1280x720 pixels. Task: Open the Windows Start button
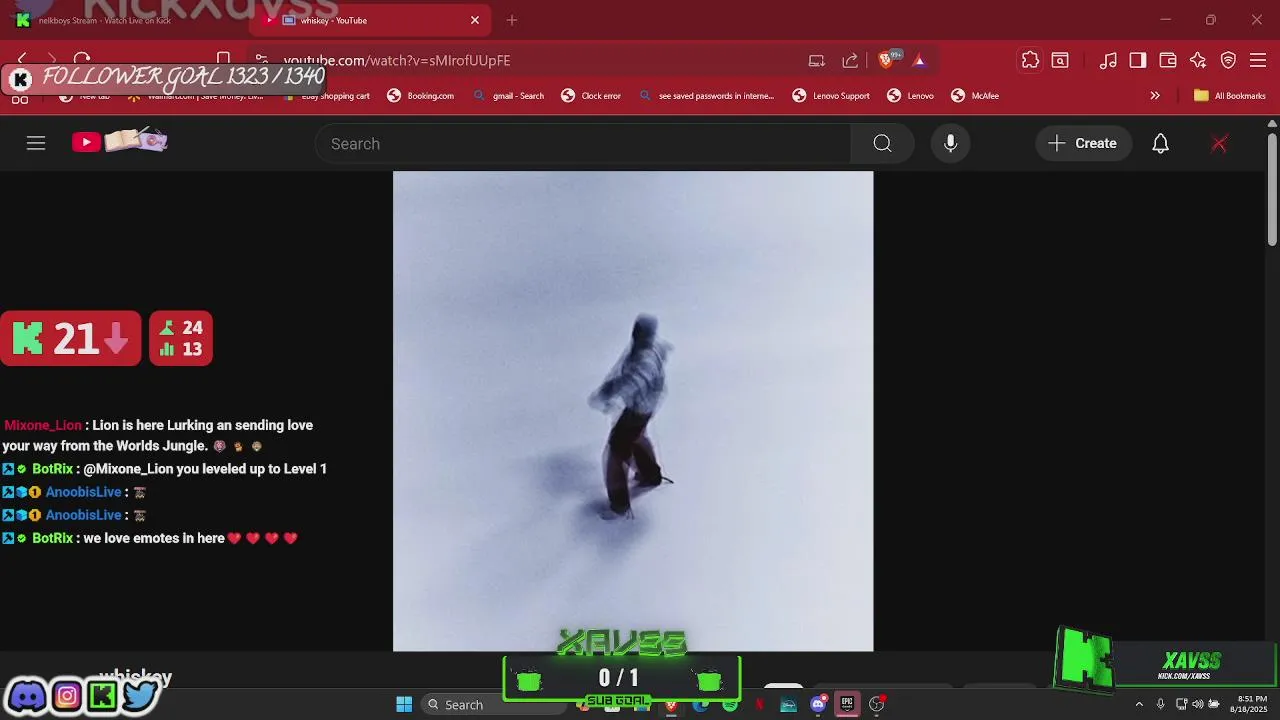coord(404,704)
